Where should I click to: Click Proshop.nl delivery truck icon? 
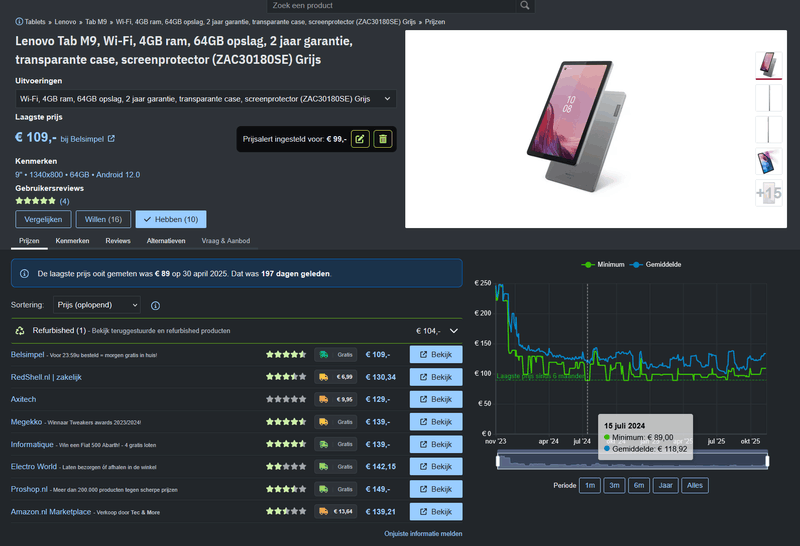[x=323, y=489]
